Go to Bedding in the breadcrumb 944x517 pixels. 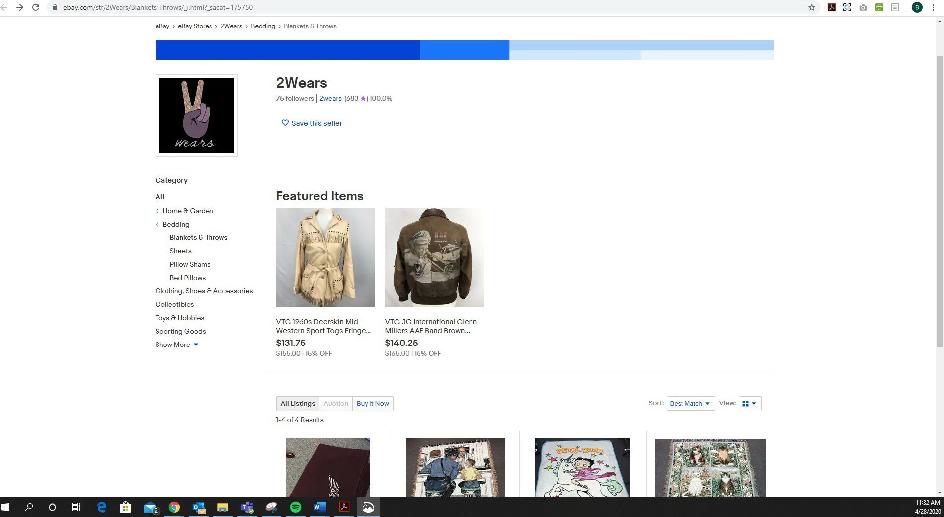(262, 26)
